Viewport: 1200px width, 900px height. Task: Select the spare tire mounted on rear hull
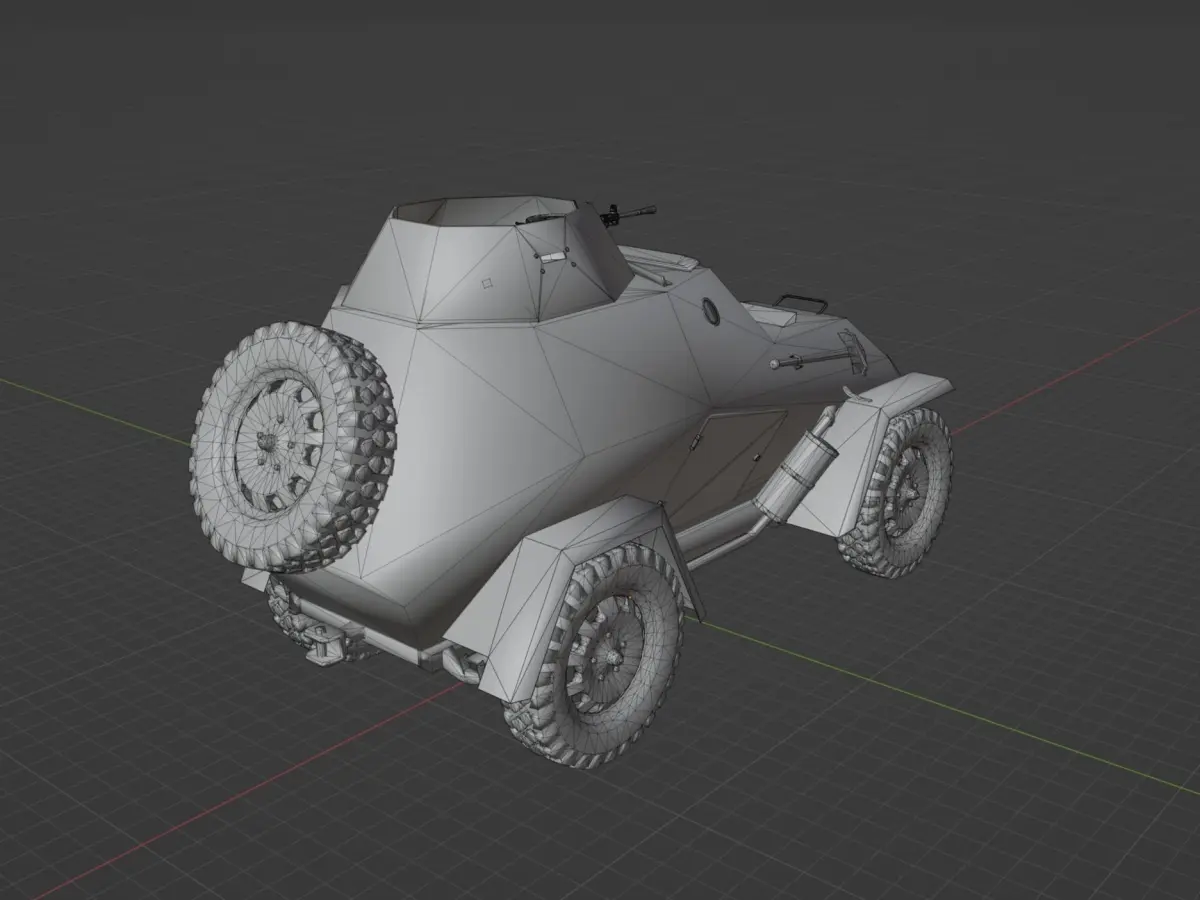point(292,447)
